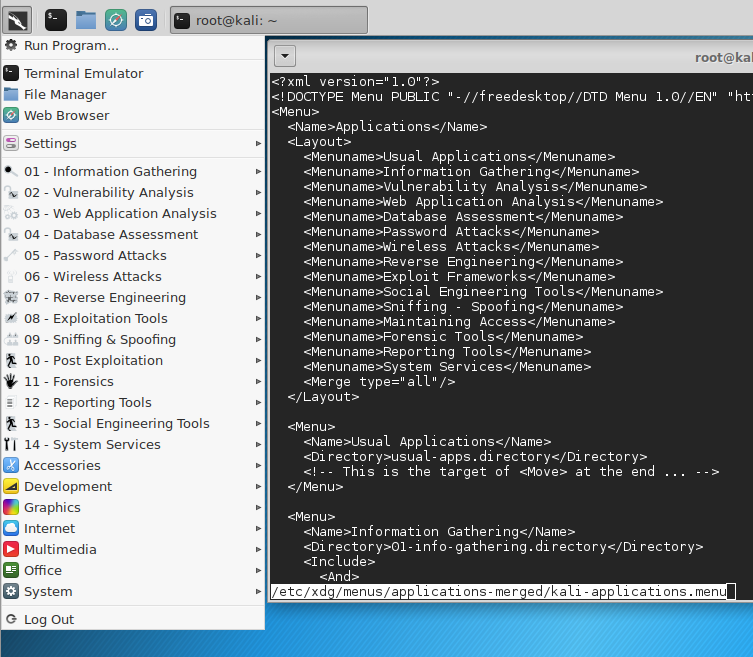Viewport: 753px width, 657px height.
Task: Open the 14 - System Services menu
Action: coord(92,444)
